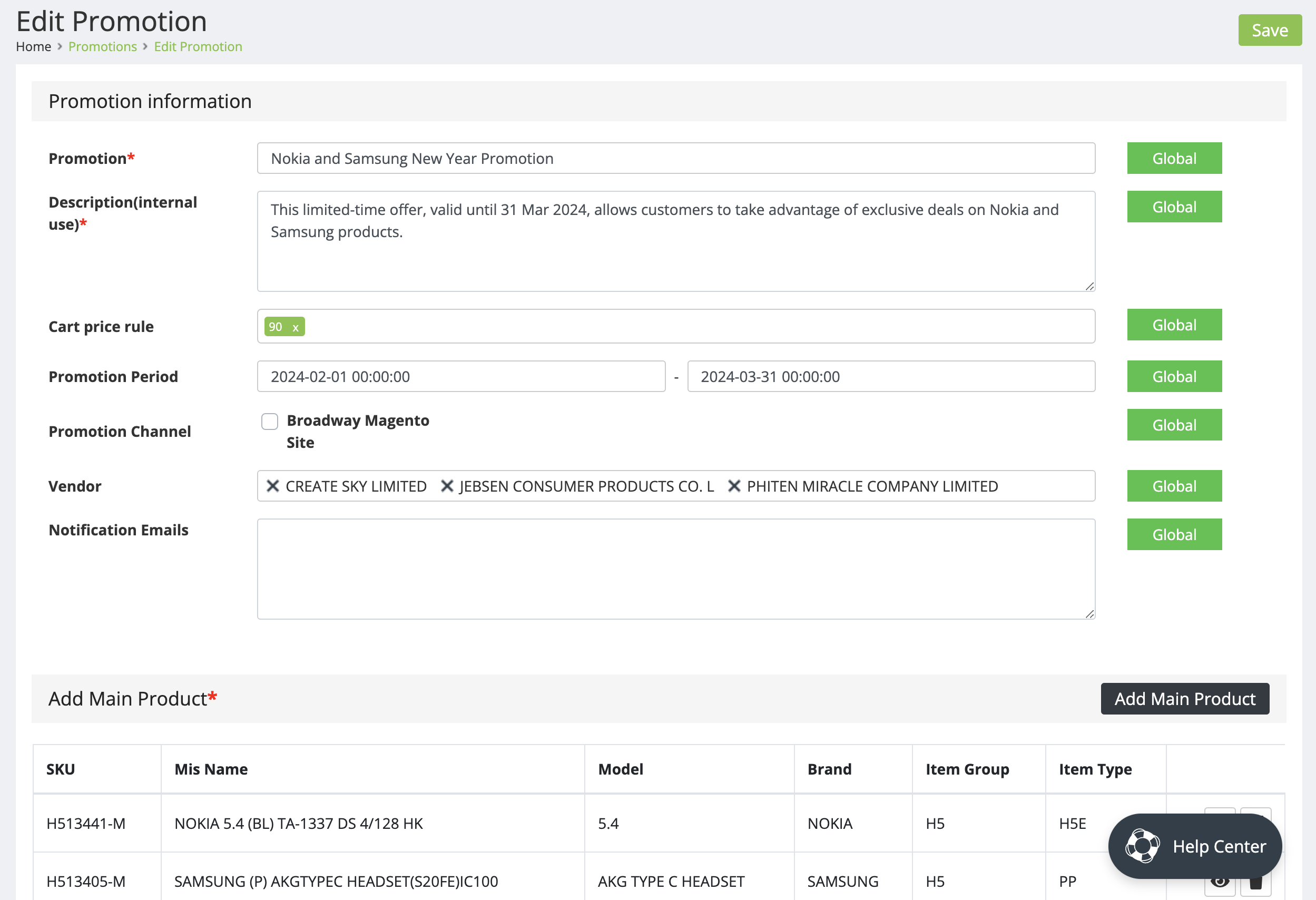The image size is (1316, 900).
Task: Click Global beside Cart price rule
Action: [x=1174, y=325]
